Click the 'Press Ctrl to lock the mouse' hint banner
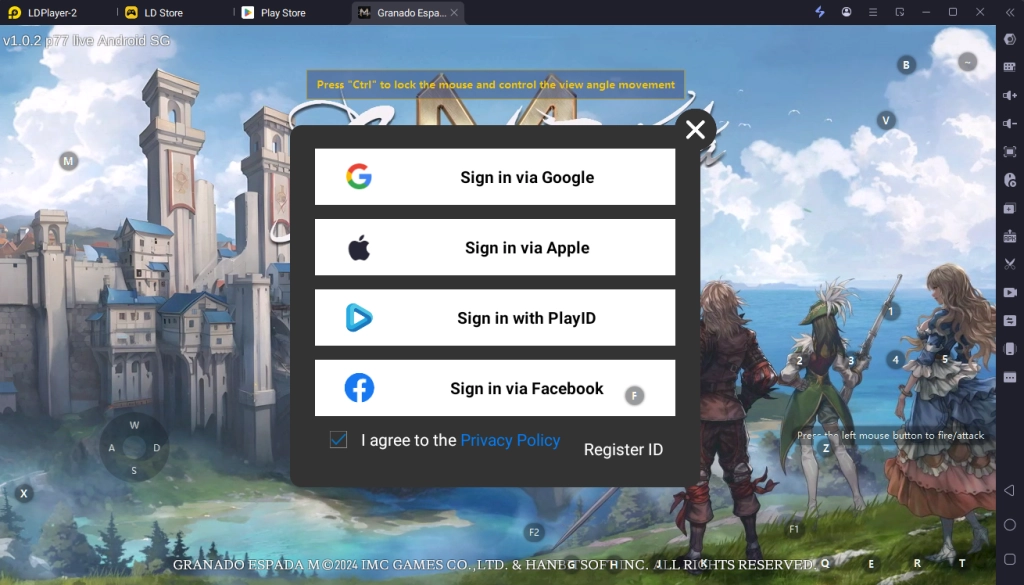1024x585 pixels. click(496, 84)
